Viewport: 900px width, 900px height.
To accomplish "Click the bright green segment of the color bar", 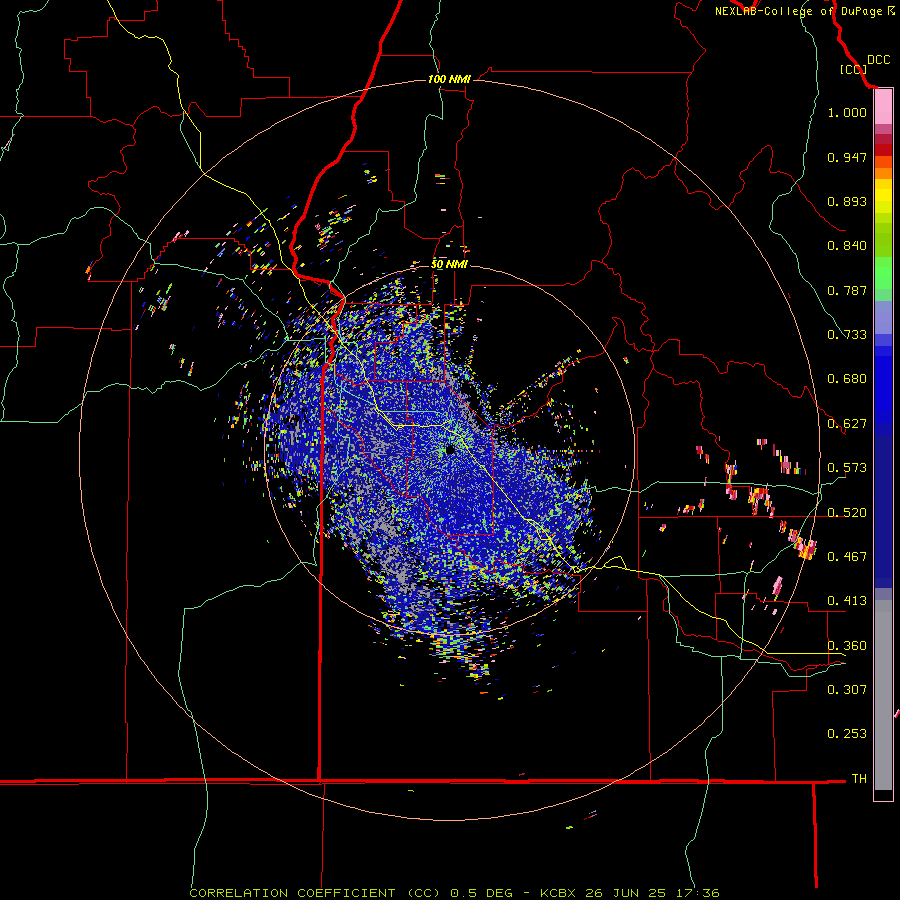I will [883, 273].
